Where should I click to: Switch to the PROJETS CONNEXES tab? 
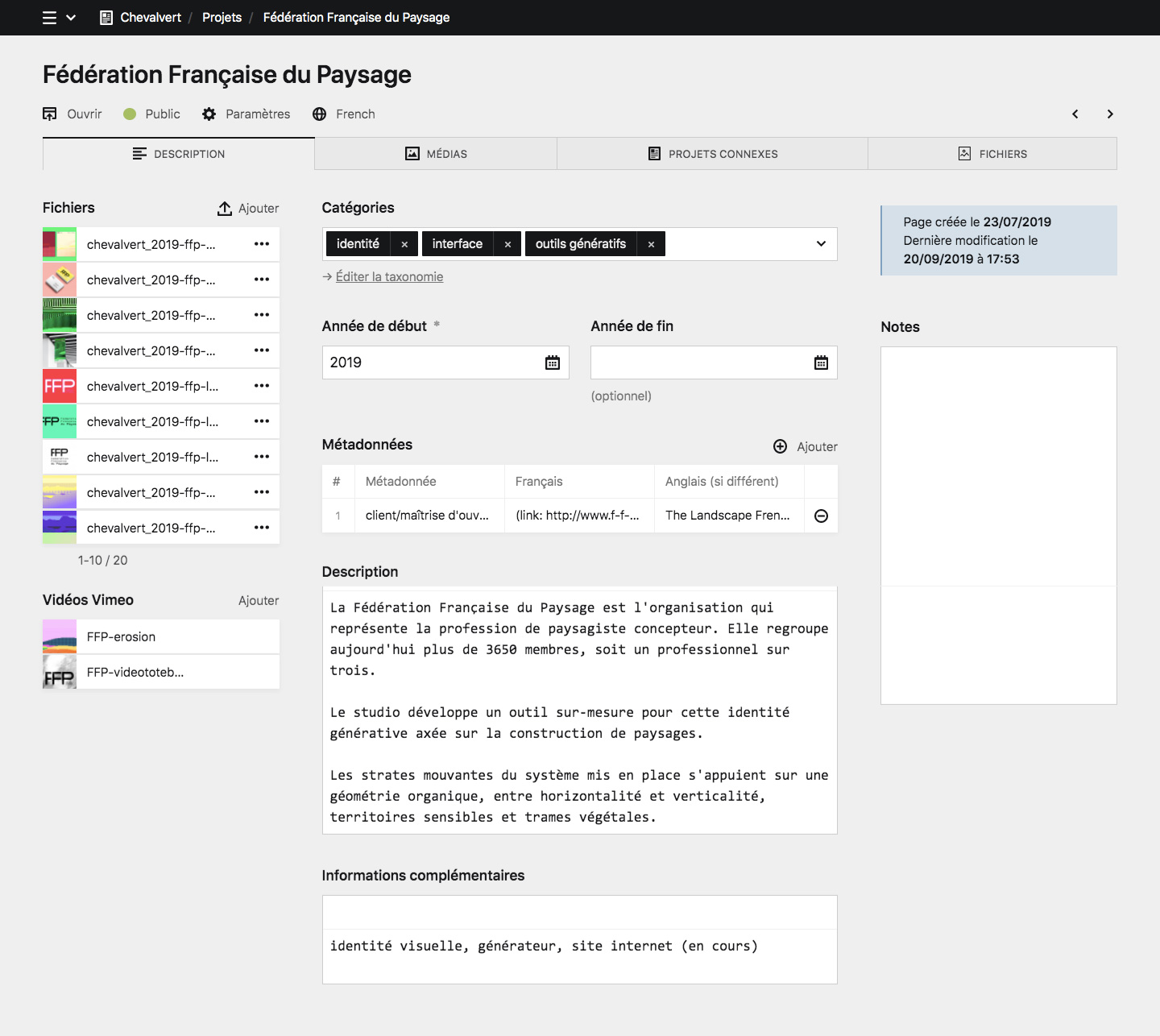713,153
